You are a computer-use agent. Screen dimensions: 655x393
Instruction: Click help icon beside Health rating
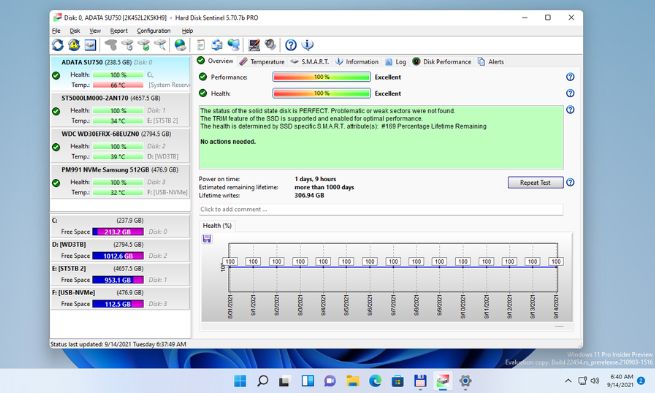570,93
